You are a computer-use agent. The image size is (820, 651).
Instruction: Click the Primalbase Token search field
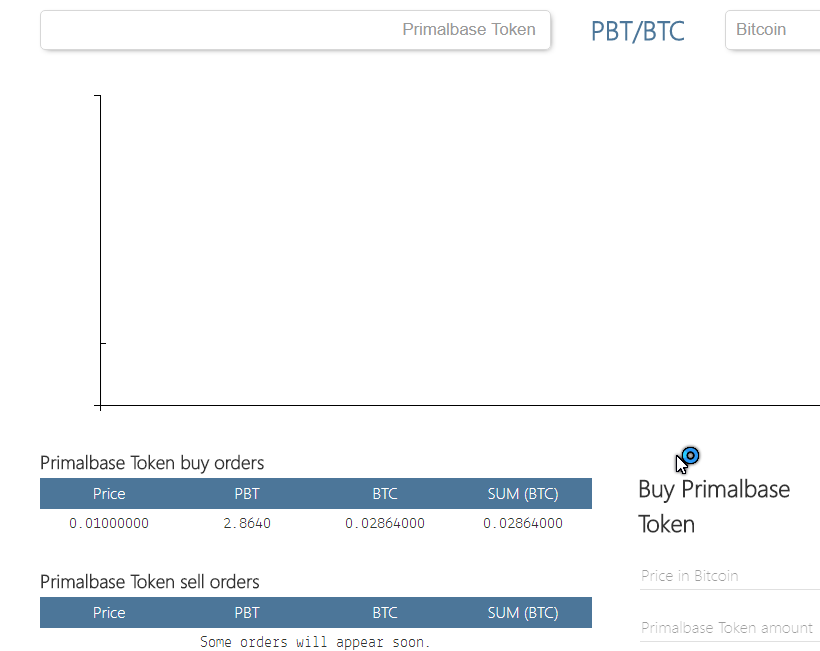pos(295,30)
